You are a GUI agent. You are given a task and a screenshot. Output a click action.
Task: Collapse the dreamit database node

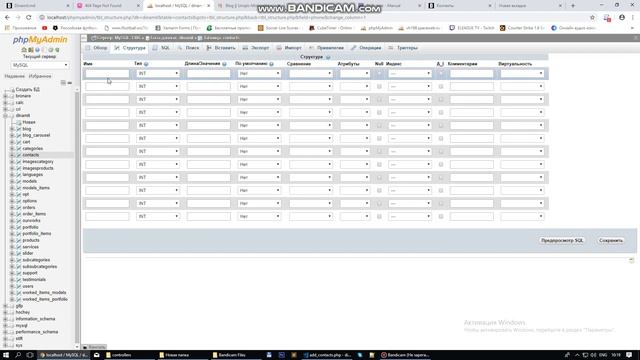5,116
